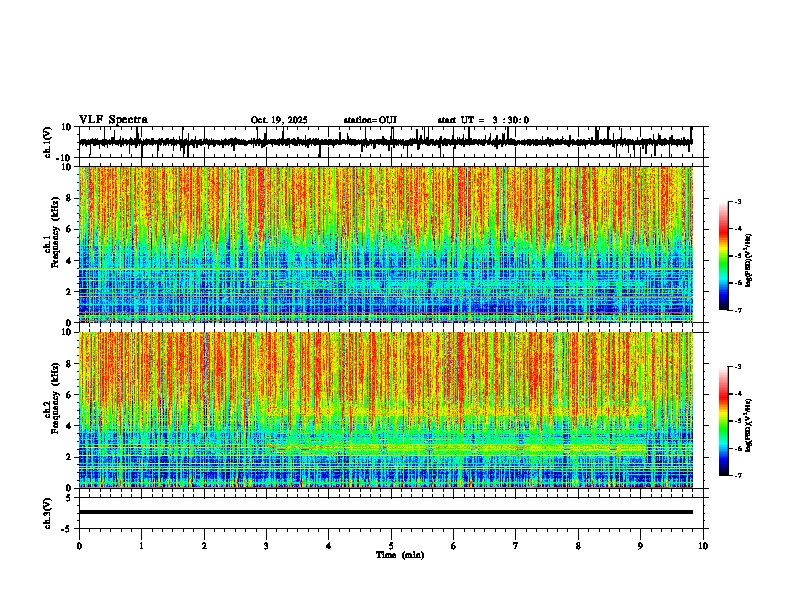792x612 pixels.
Task: Click the 'ch.1(V)' axis label
Action: (x=48, y=142)
